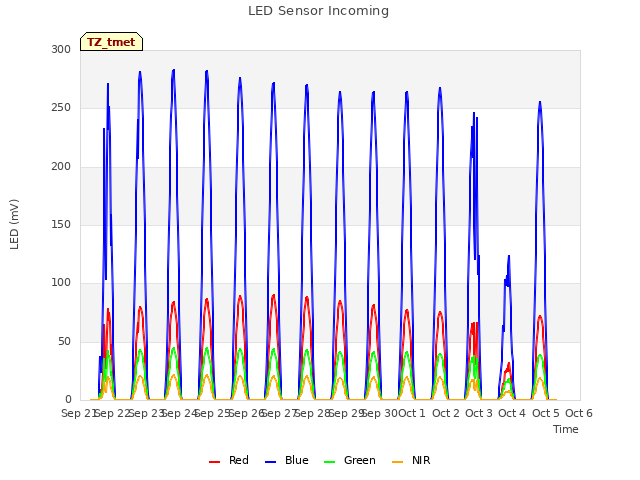Click the low blue peak at Oct 4
640x480 pixels.
coord(509,257)
